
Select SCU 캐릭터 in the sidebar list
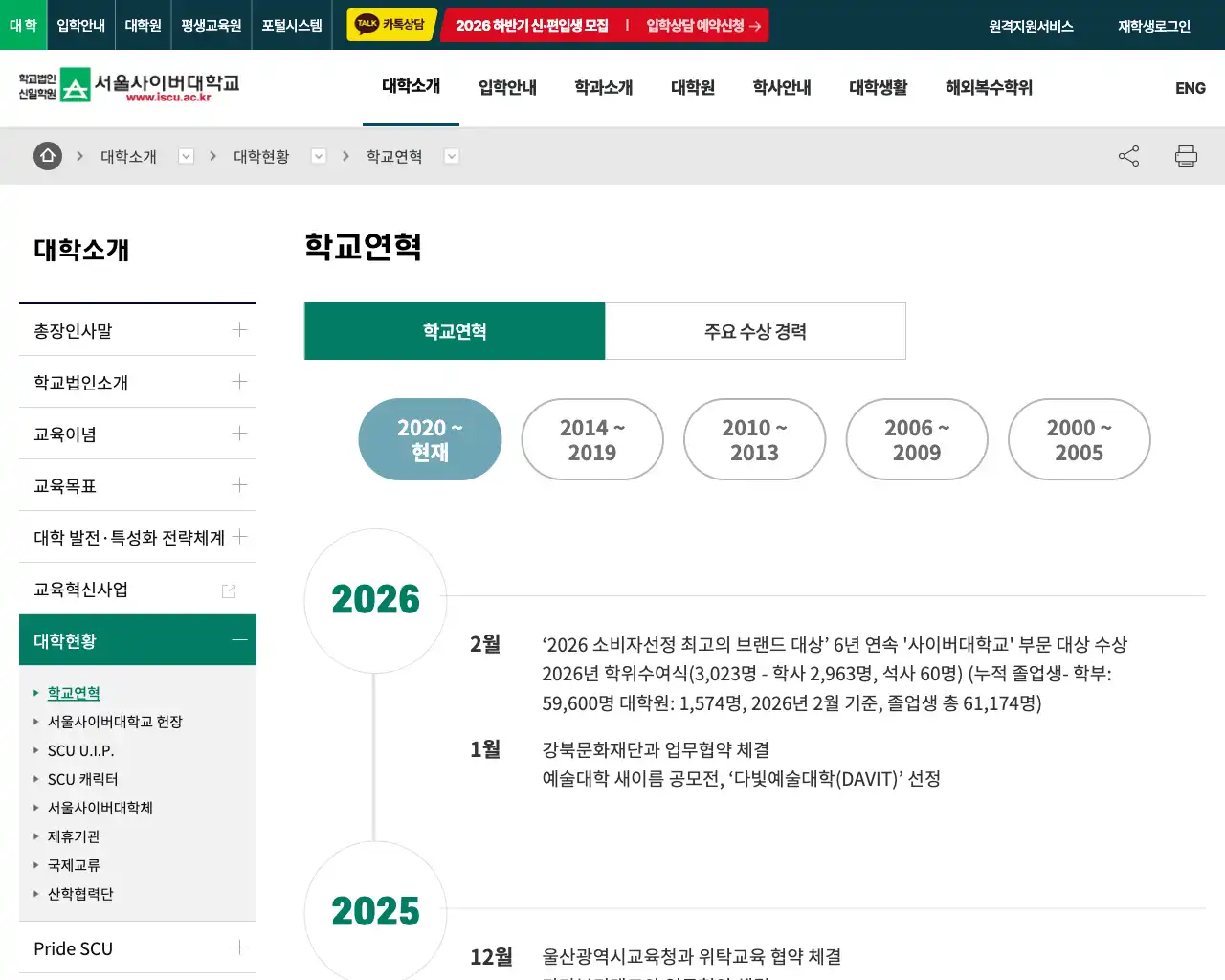[x=82, y=779]
